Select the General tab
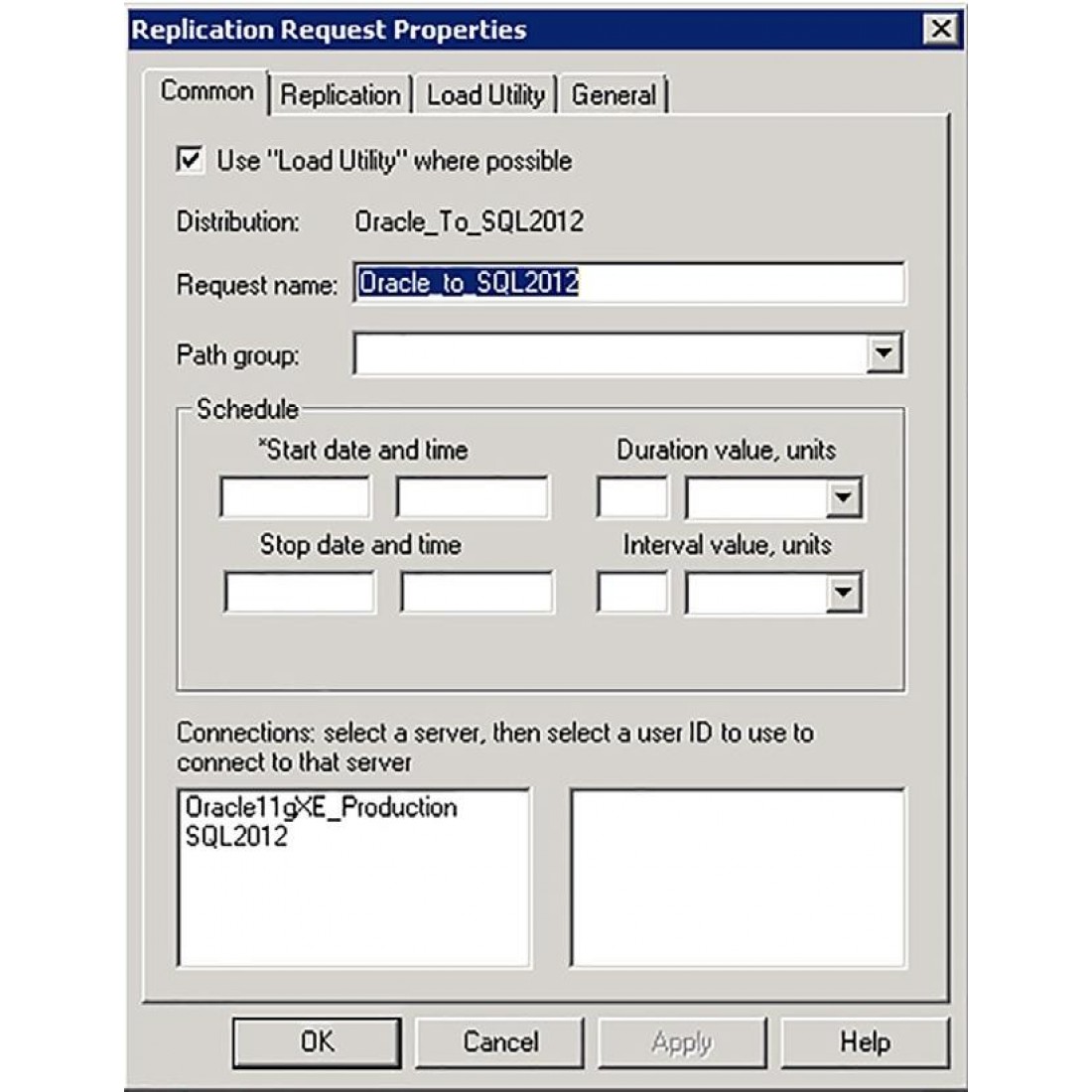 pyautogui.click(x=614, y=95)
